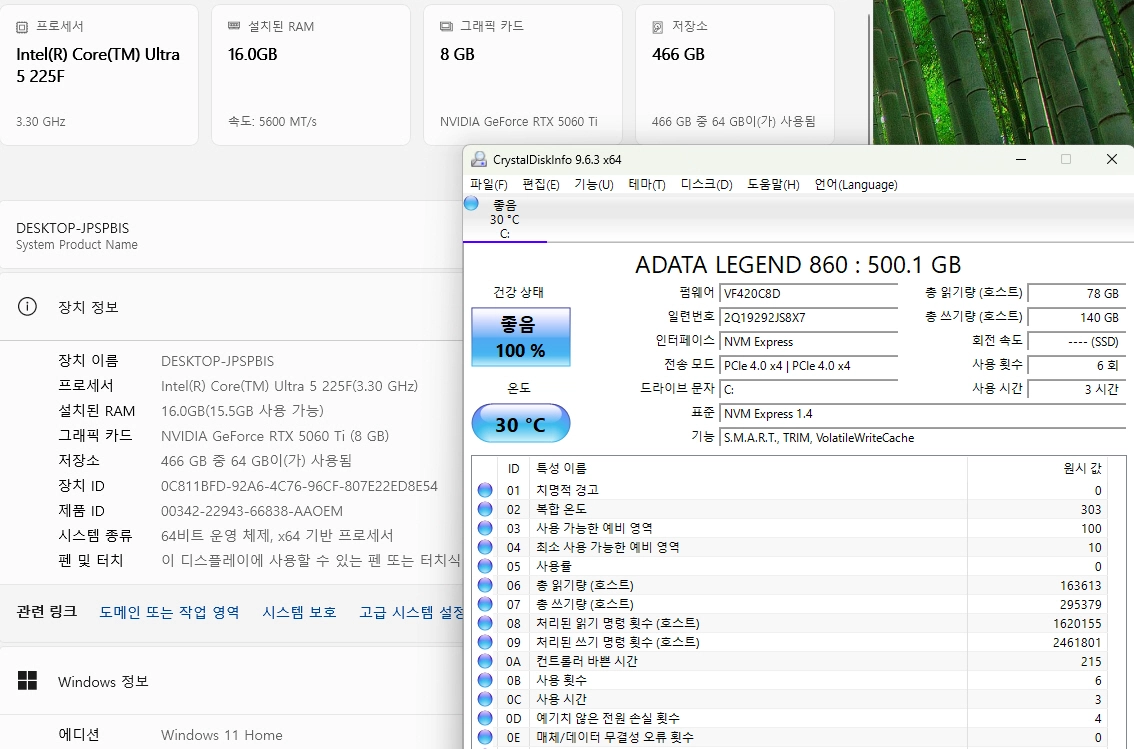Click the processor icon on the 프로세서 card
This screenshot has width=1134, height=749.
click(22, 27)
